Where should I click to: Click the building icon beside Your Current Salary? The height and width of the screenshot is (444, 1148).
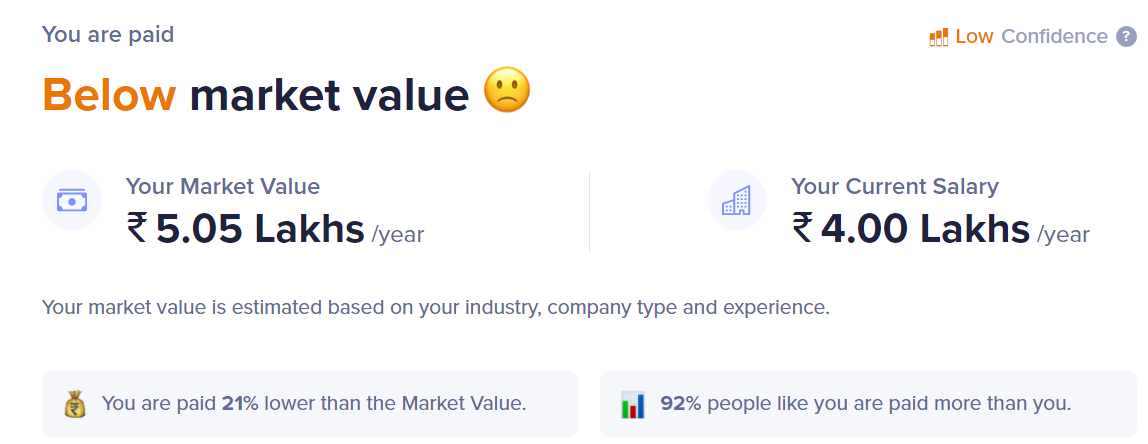tap(737, 200)
